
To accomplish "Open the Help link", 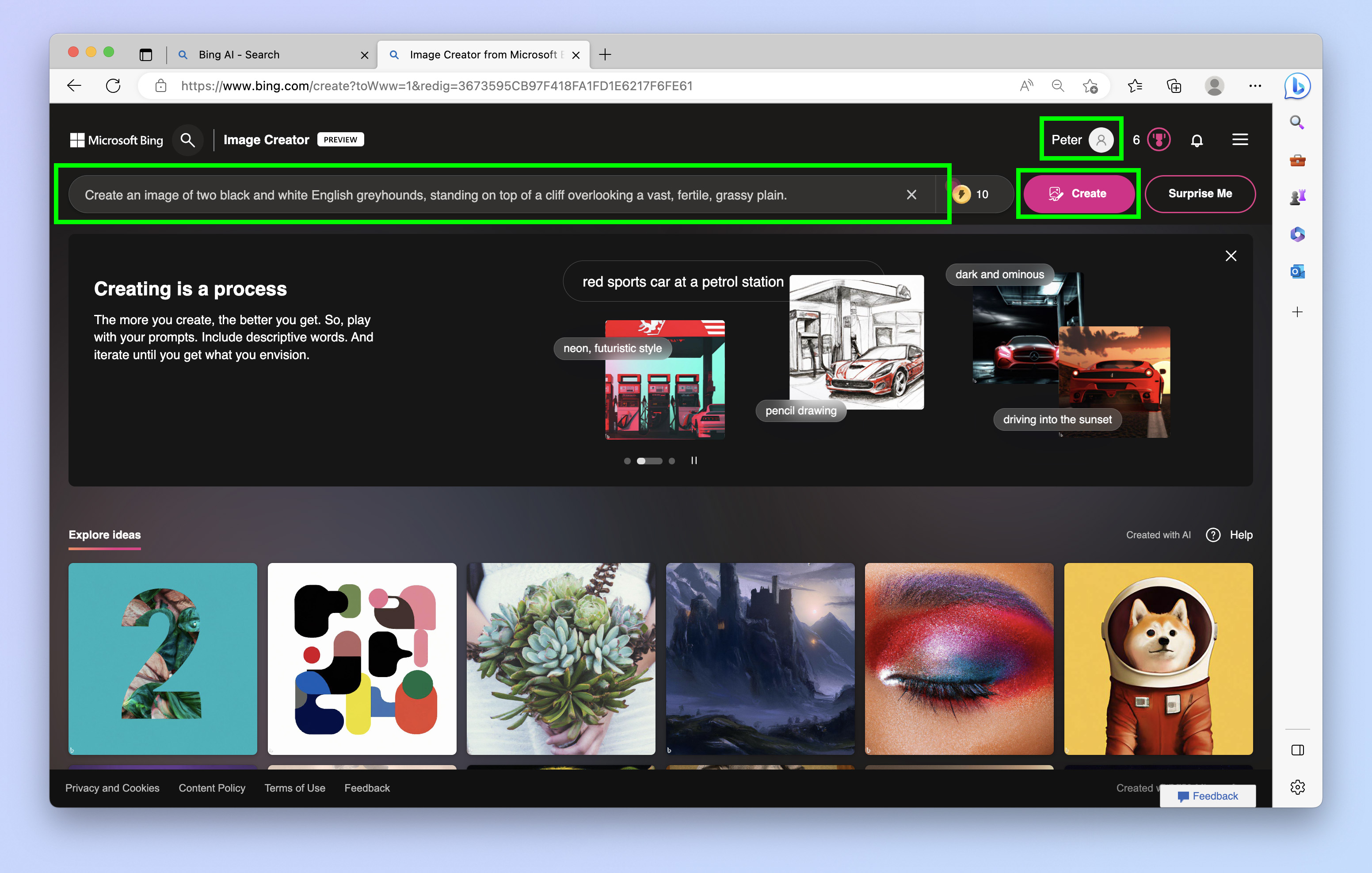I will 1240,535.
